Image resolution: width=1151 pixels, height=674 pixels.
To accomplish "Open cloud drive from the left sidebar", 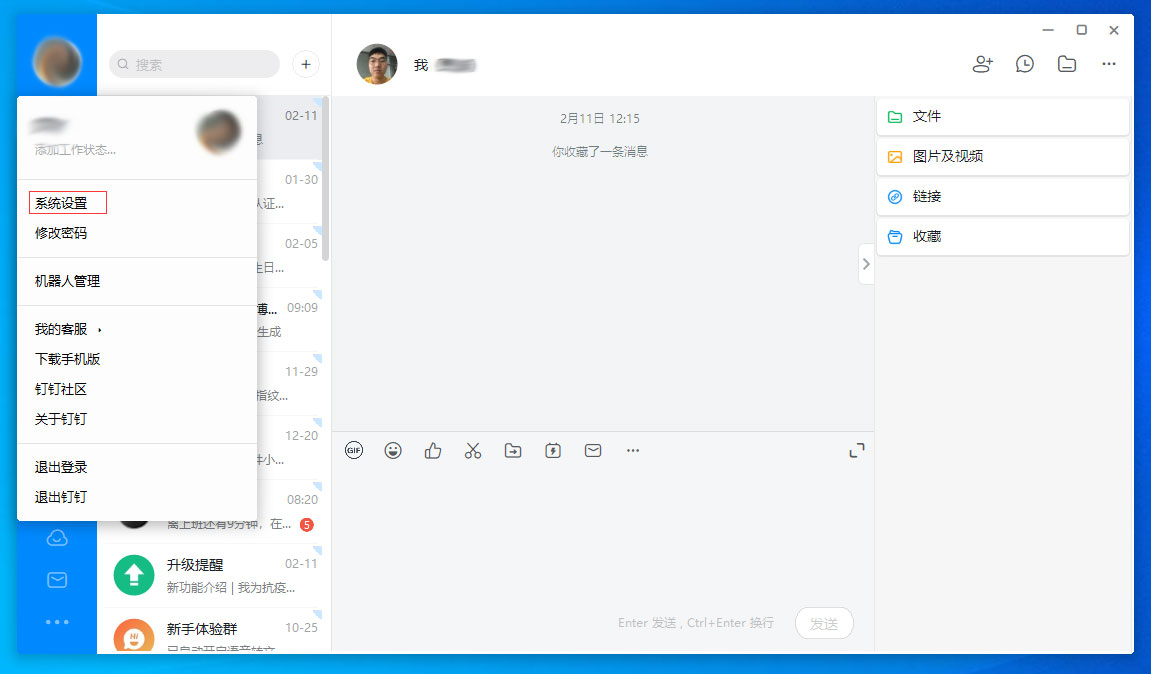I will coord(57,537).
